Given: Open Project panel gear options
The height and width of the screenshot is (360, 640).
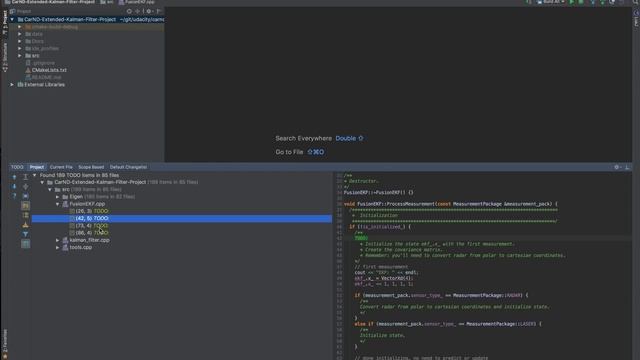Looking at the screenshot, I should point(149,11).
